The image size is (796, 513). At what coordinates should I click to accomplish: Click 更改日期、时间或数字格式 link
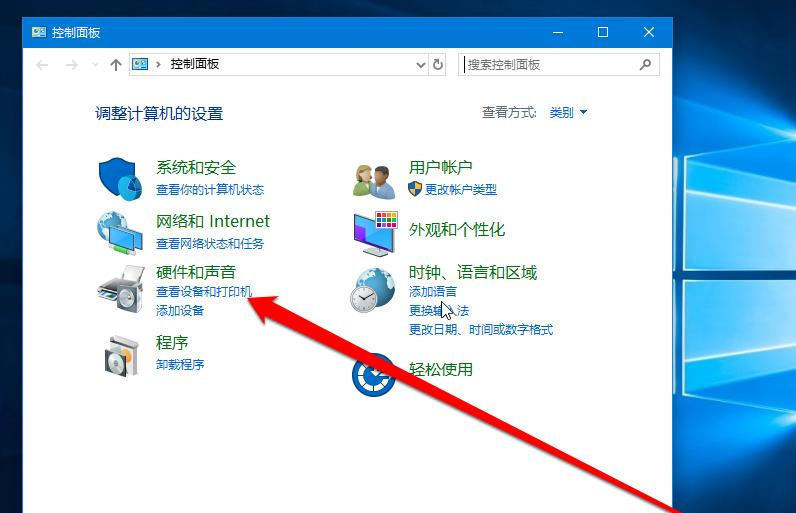(480, 330)
